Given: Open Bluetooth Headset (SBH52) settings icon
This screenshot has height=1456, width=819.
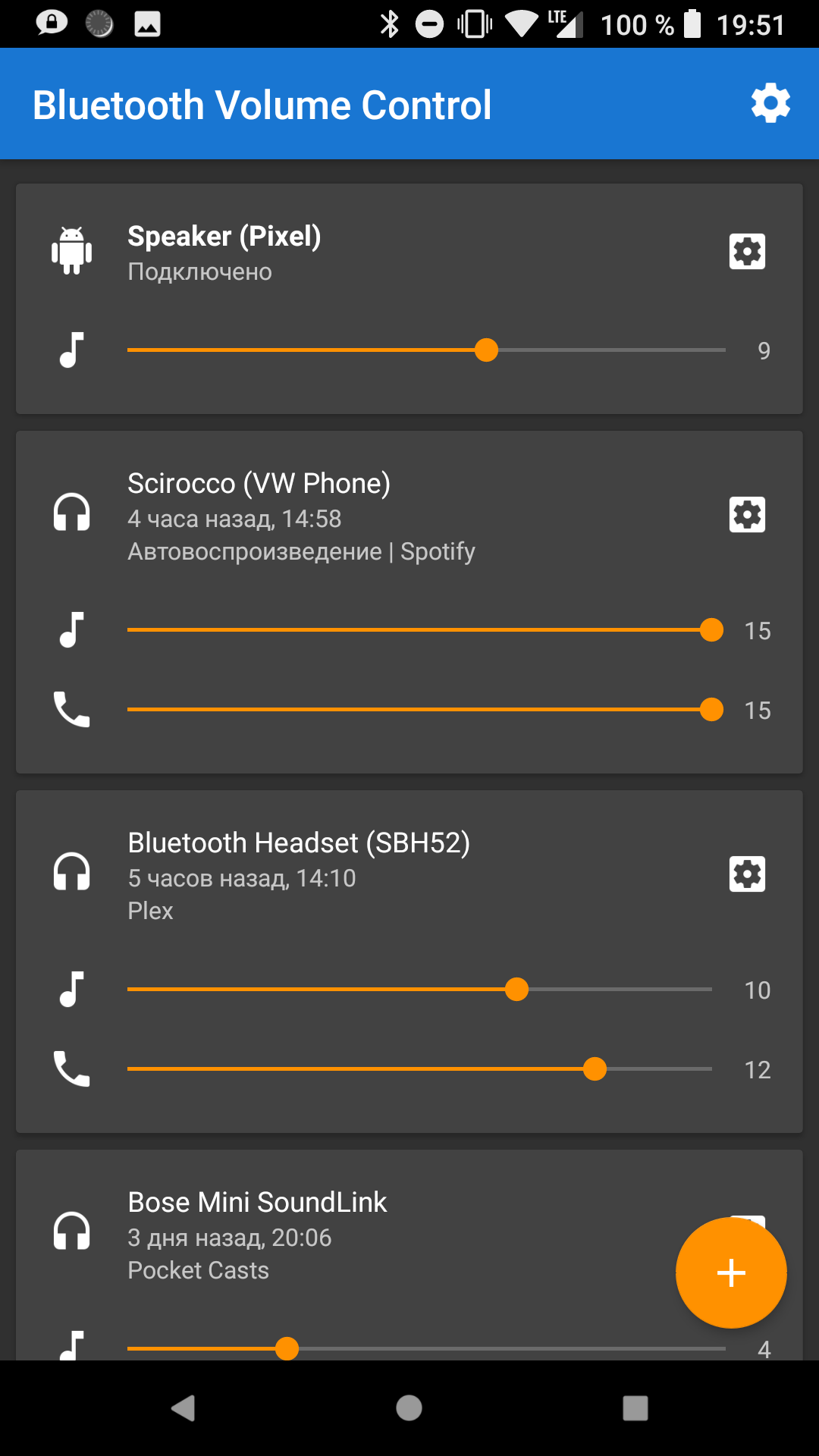Looking at the screenshot, I should [x=747, y=874].
